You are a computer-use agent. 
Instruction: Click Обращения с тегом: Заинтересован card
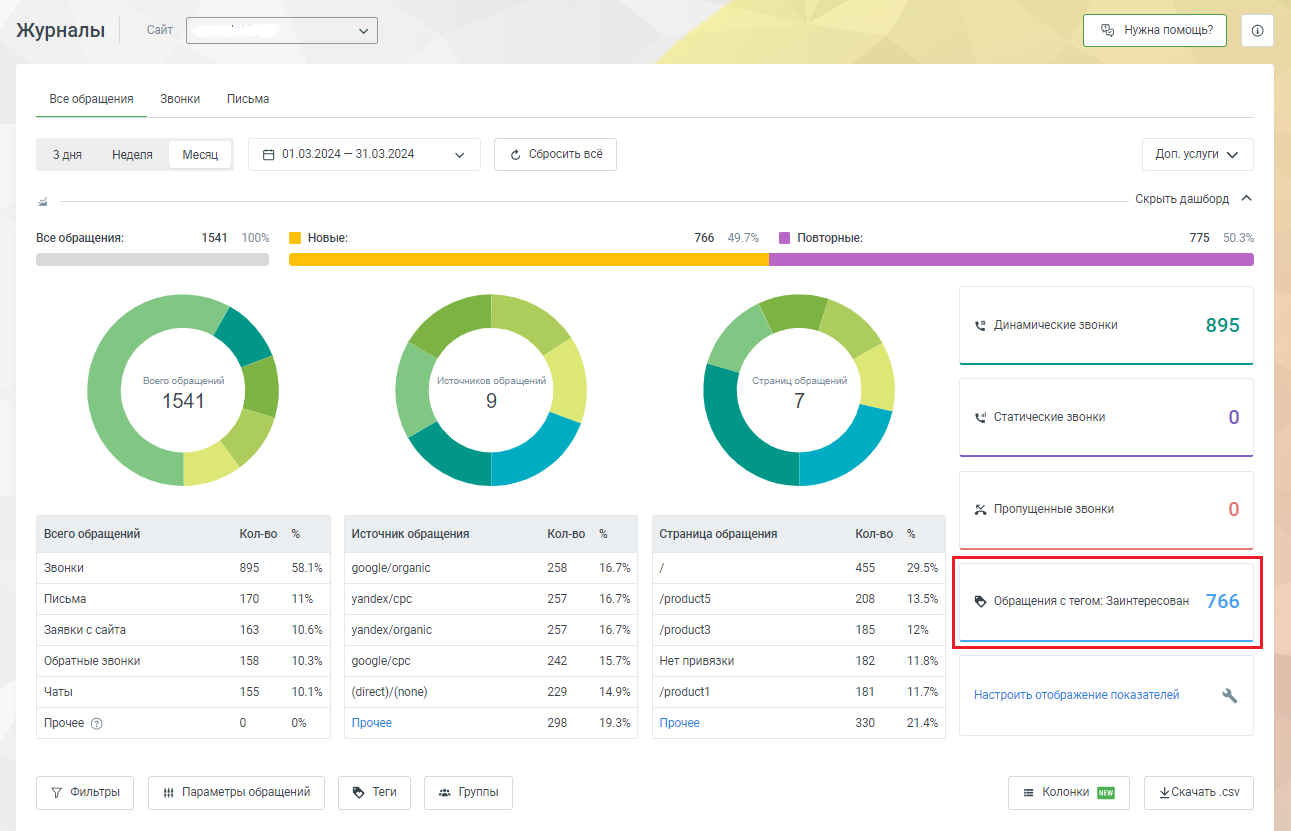click(1106, 602)
